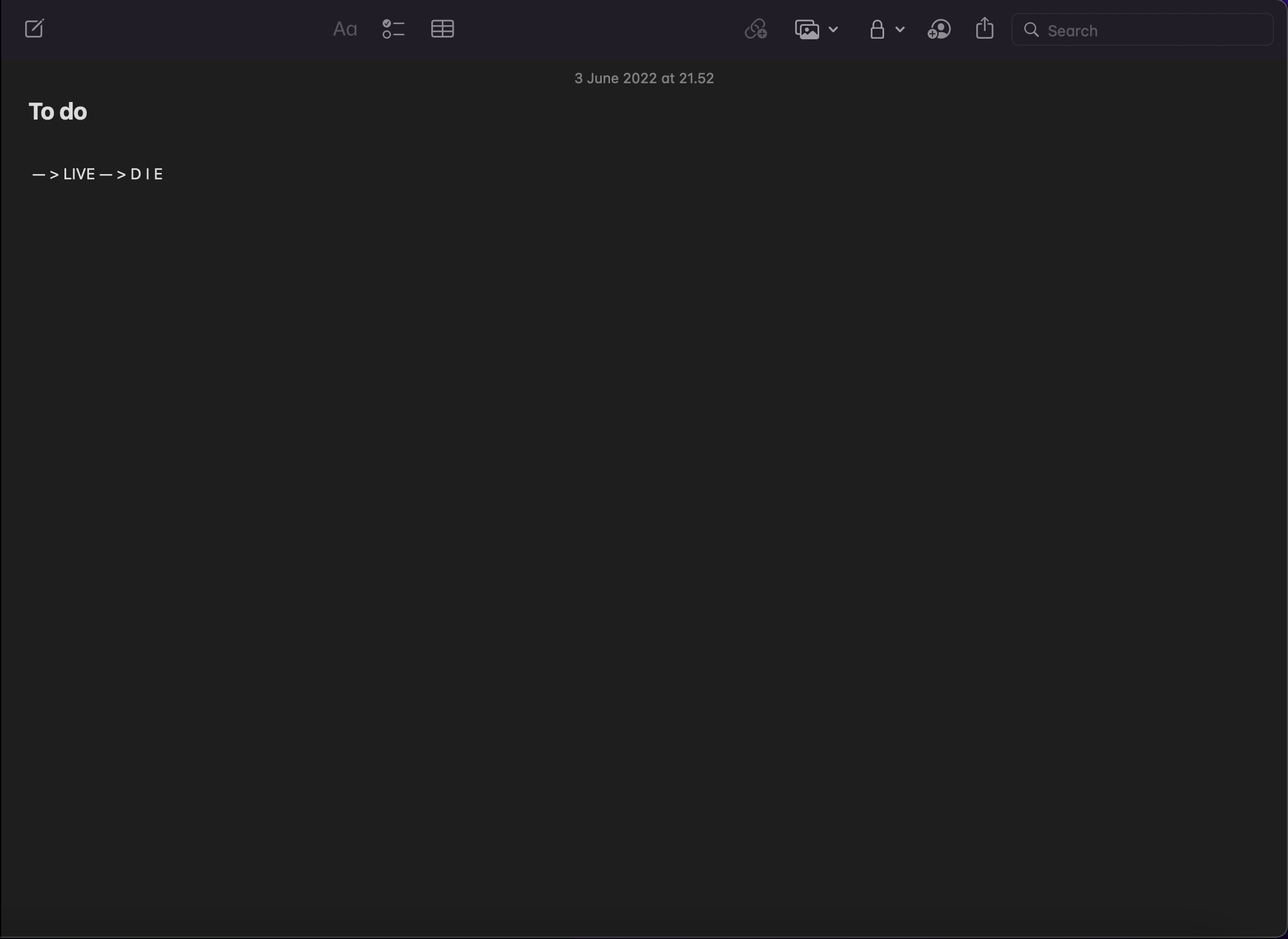Click the magnifier icon in search
Image resolution: width=1288 pixels, height=939 pixels.
1032,30
